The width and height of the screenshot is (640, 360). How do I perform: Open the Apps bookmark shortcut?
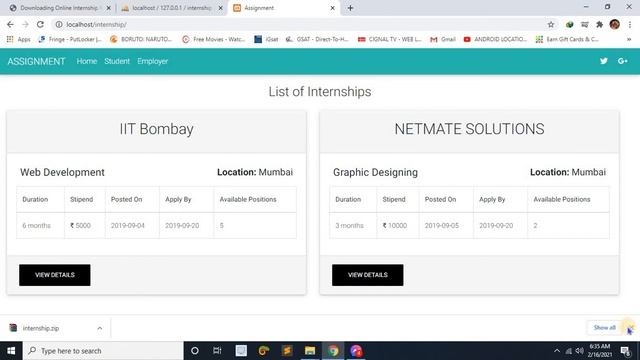(19, 39)
